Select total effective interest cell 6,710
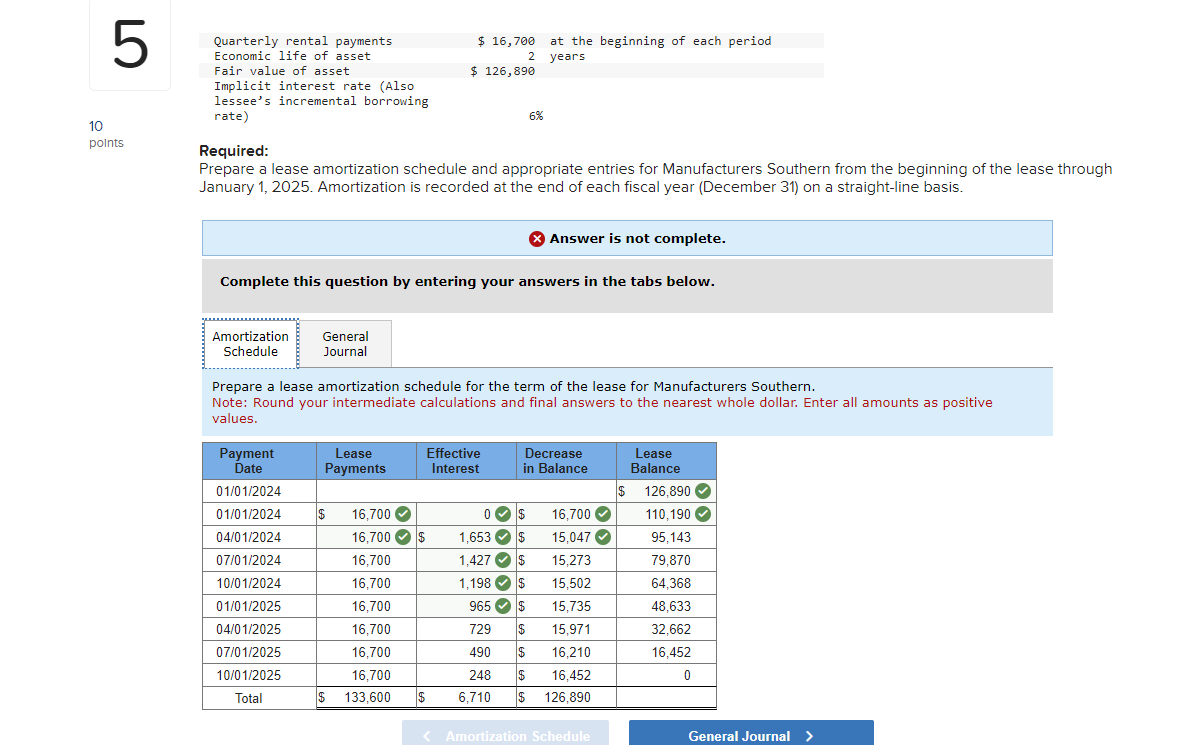This screenshot has height=745, width=1184. pyautogui.click(x=466, y=697)
